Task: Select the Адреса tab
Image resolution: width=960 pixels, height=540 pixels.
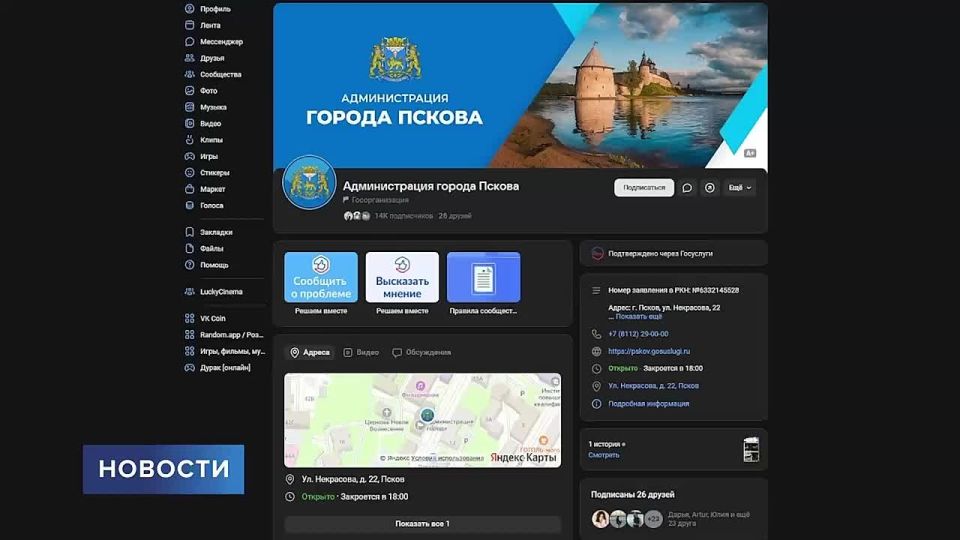Action: 310,353
